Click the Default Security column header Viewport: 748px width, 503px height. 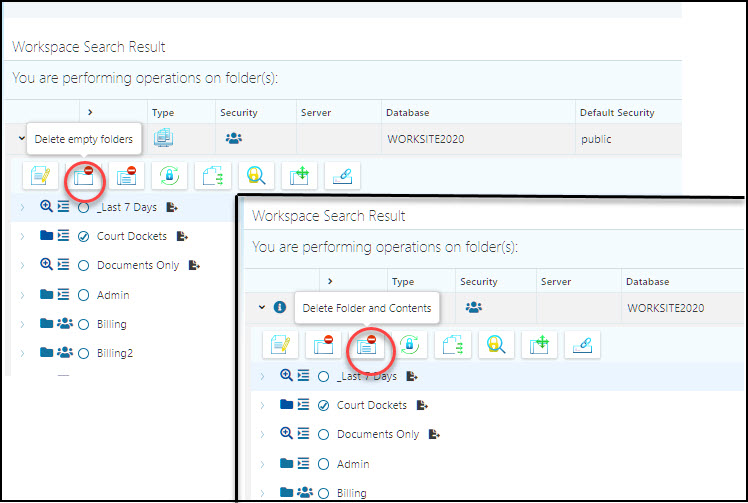pyautogui.click(x=617, y=113)
